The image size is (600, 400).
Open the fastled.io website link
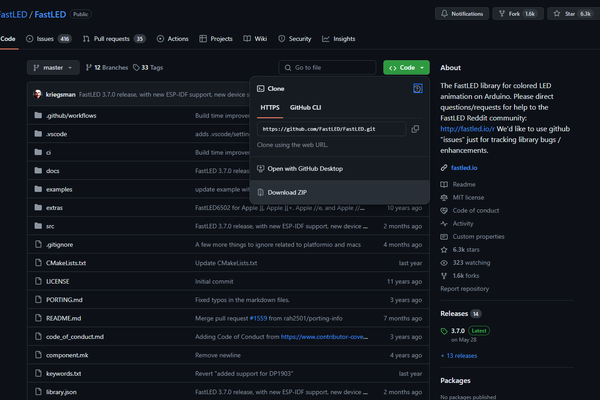[x=464, y=168]
